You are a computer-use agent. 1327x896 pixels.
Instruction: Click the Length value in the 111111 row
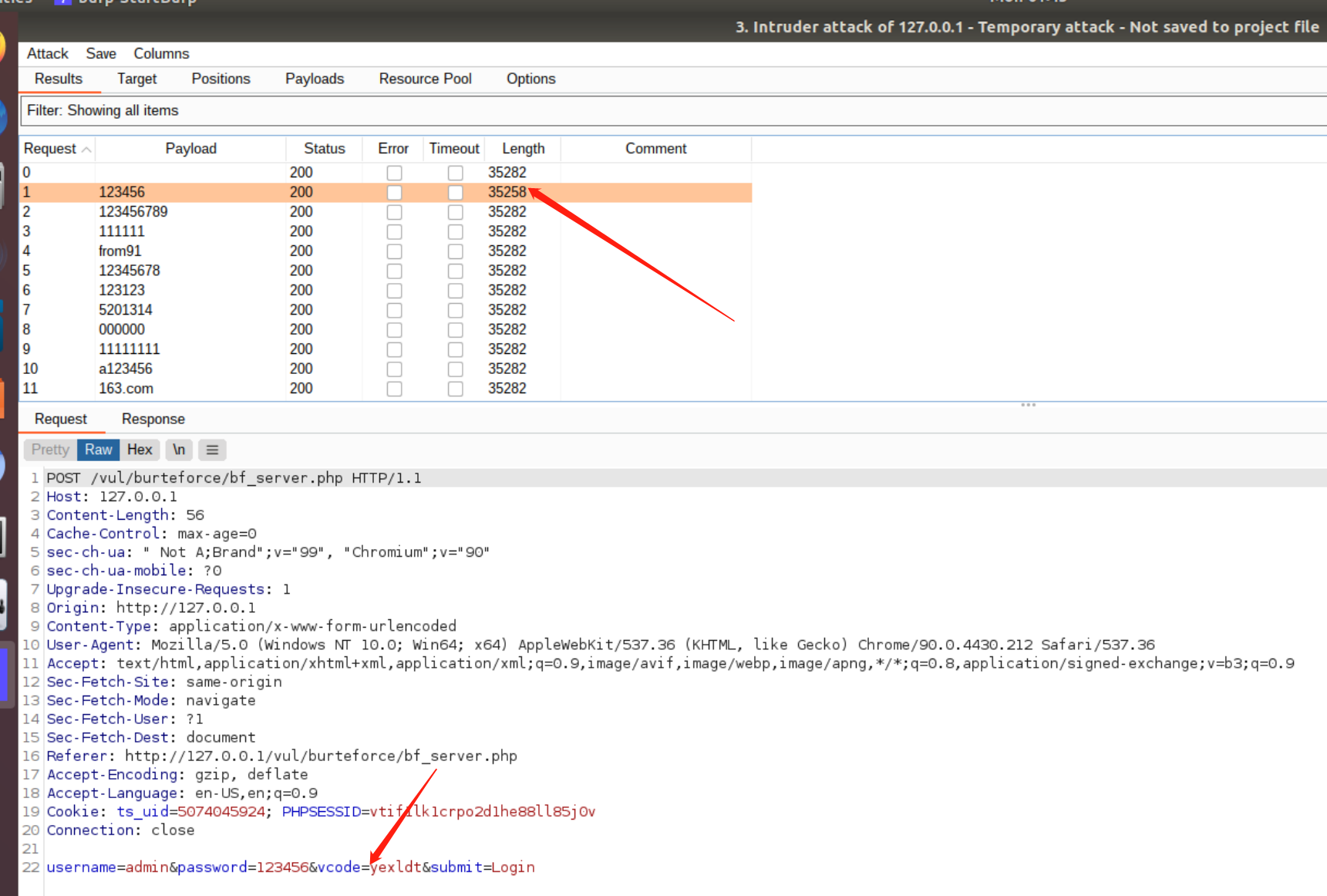coord(507,231)
